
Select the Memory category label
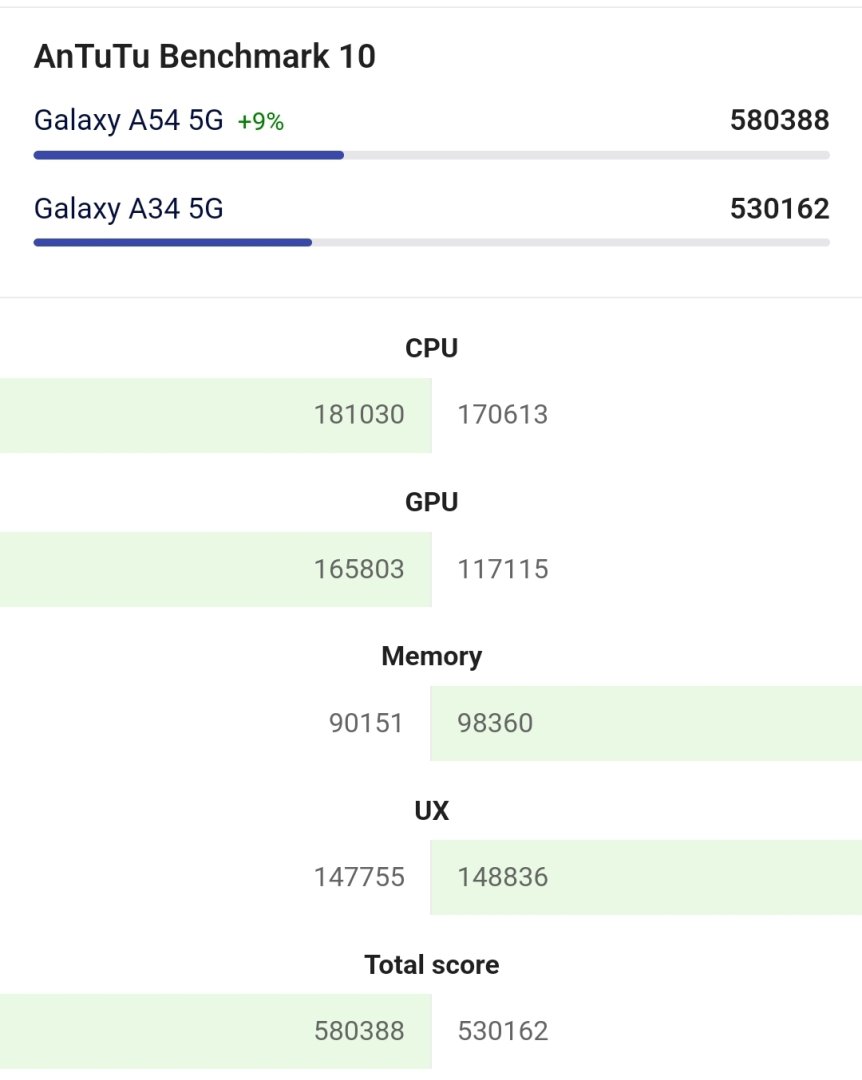431,656
